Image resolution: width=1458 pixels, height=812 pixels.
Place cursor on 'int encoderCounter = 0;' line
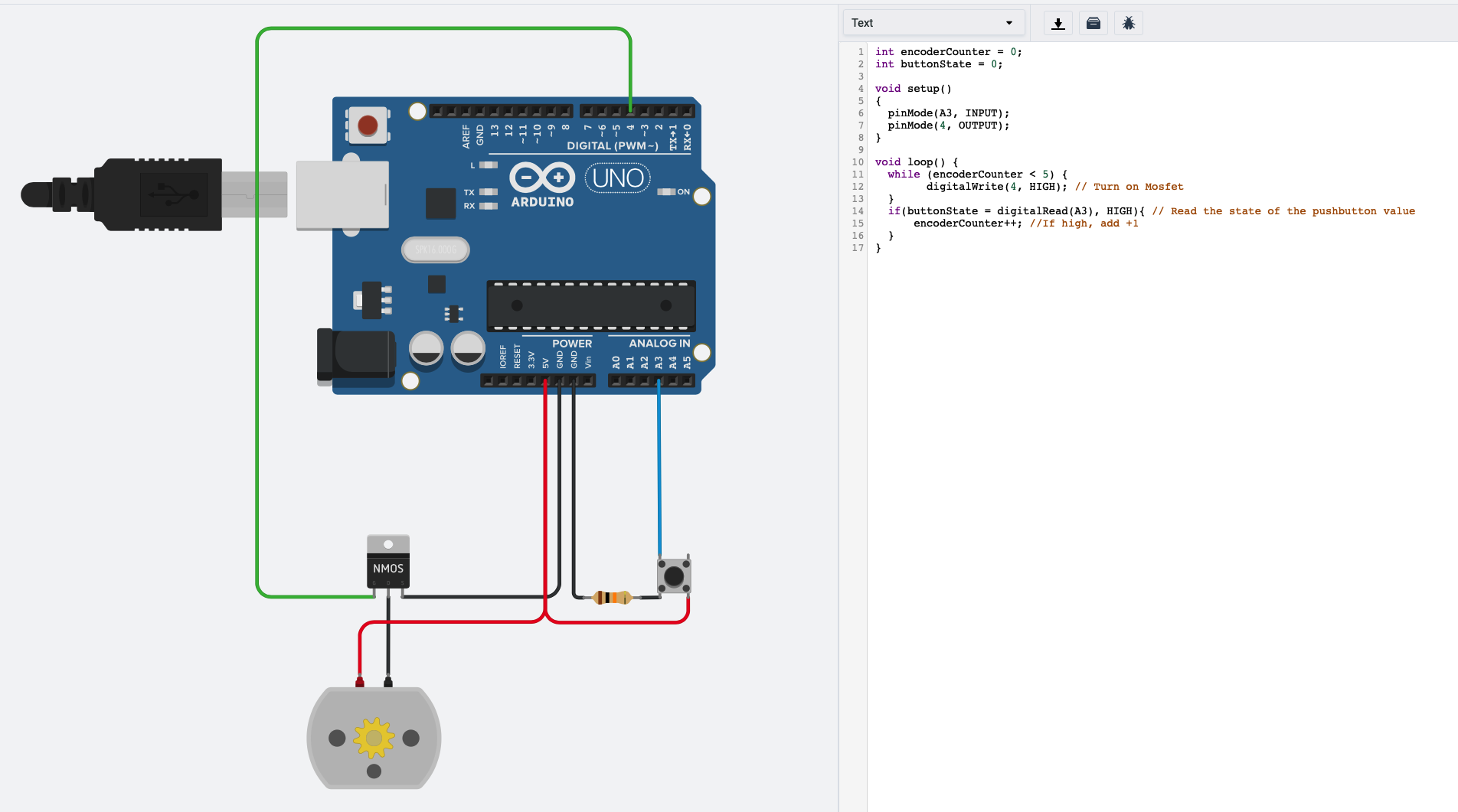[x=949, y=52]
